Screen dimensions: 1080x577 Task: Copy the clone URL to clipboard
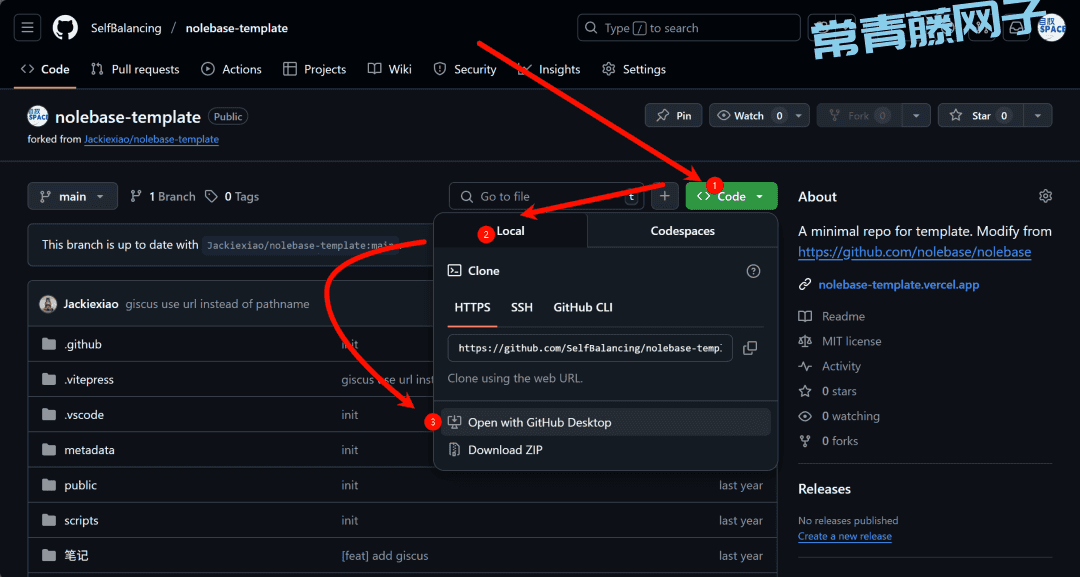pos(750,348)
